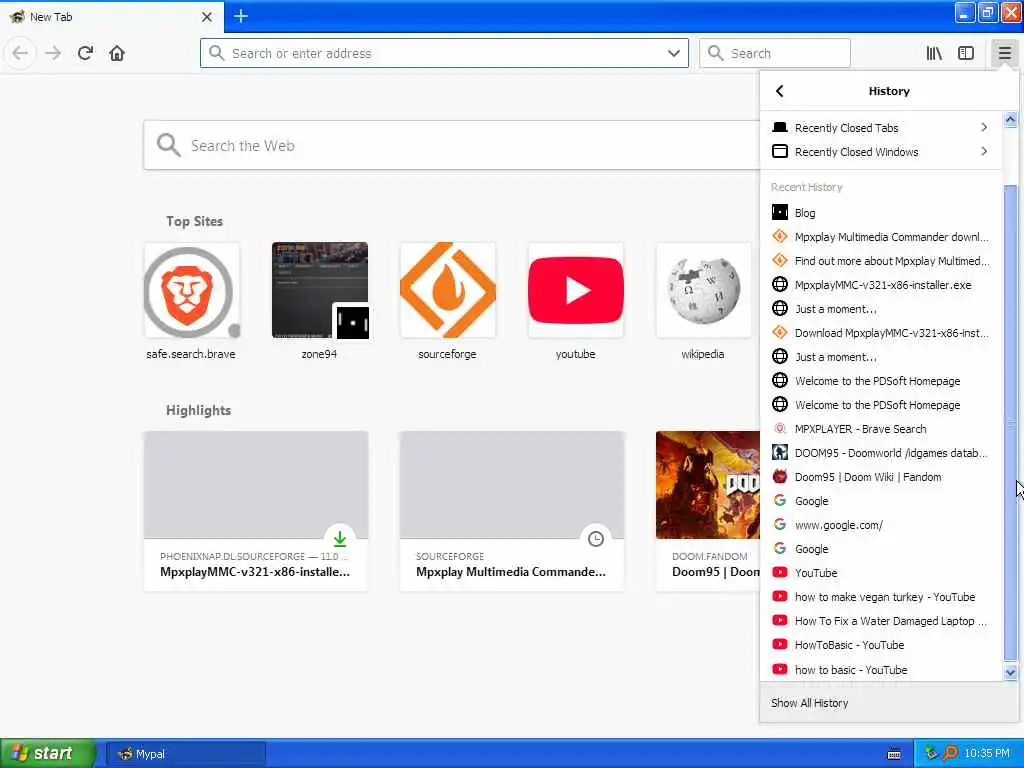
Task: Open www.google.com/ history entry
Action: 880,524
